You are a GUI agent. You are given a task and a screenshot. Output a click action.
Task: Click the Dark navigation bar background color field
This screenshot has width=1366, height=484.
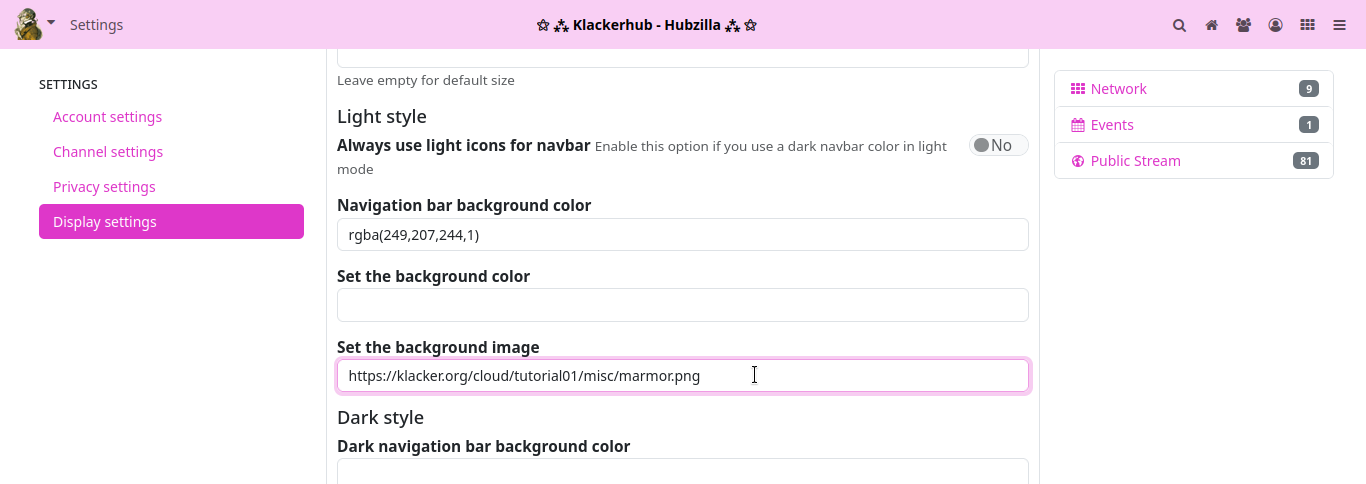pos(682,471)
